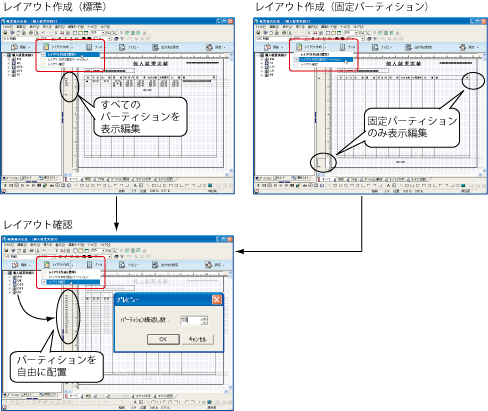Click the データ icon in fixed-partition window
This screenshot has width=488, height=411.
[x=342, y=47]
